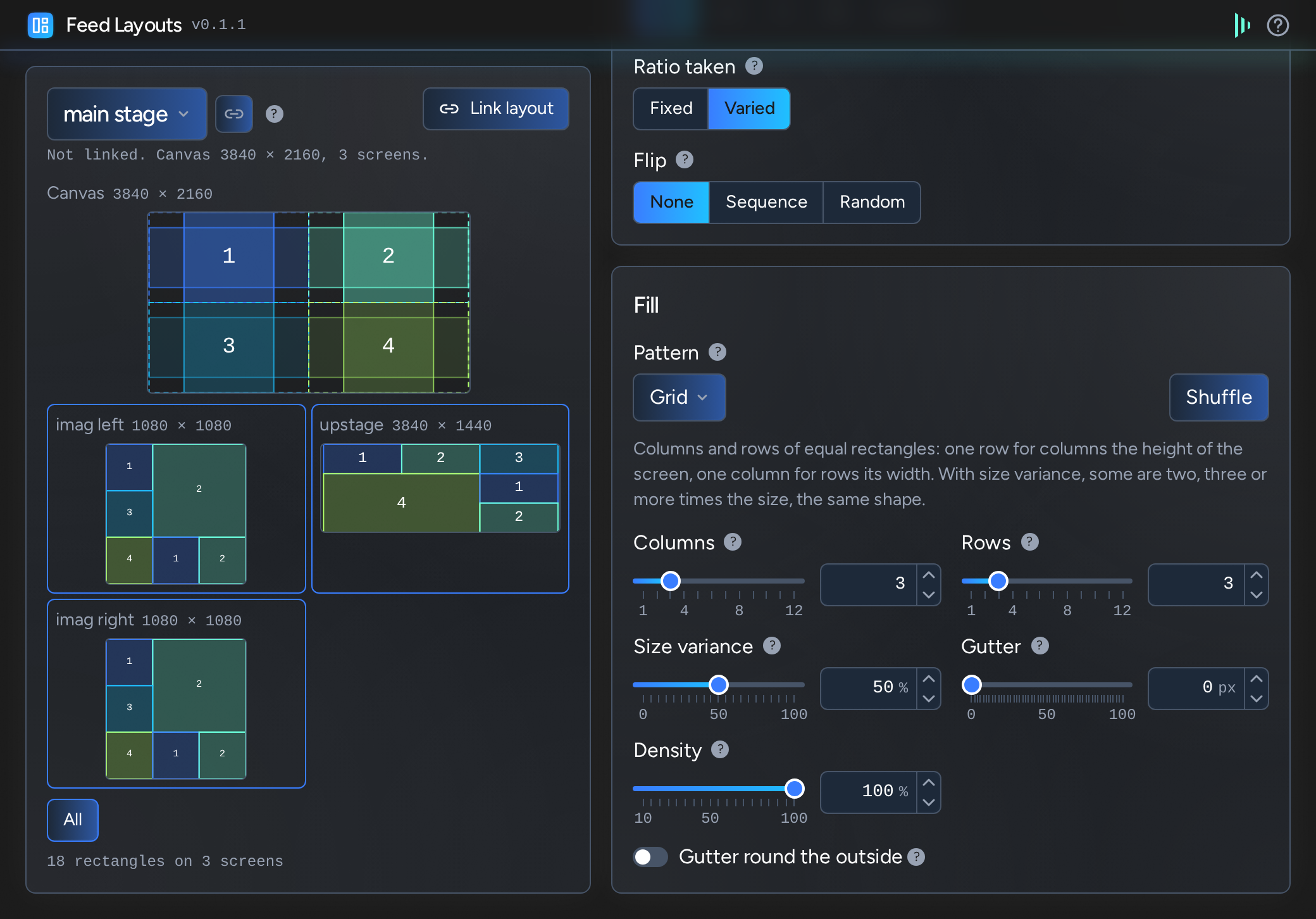Click region 4 on the canvas
Screen dimensions: 1316x919
(388, 346)
